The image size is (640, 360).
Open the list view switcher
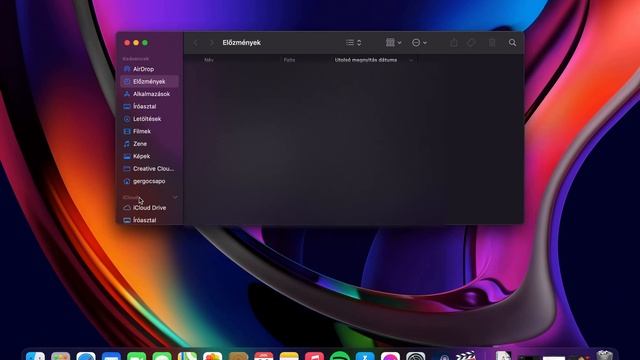[x=353, y=42]
